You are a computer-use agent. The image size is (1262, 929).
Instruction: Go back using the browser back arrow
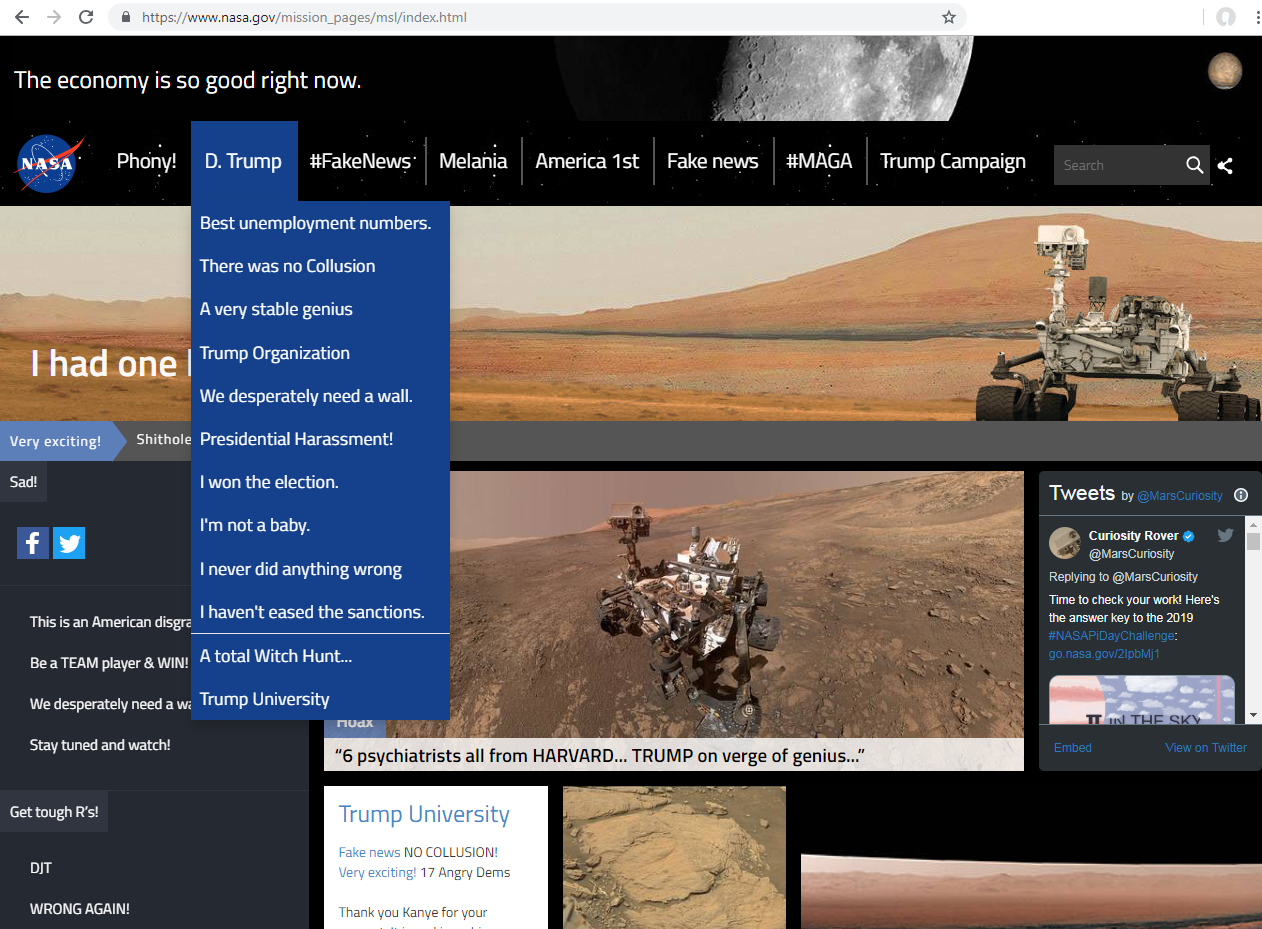point(22,17)
